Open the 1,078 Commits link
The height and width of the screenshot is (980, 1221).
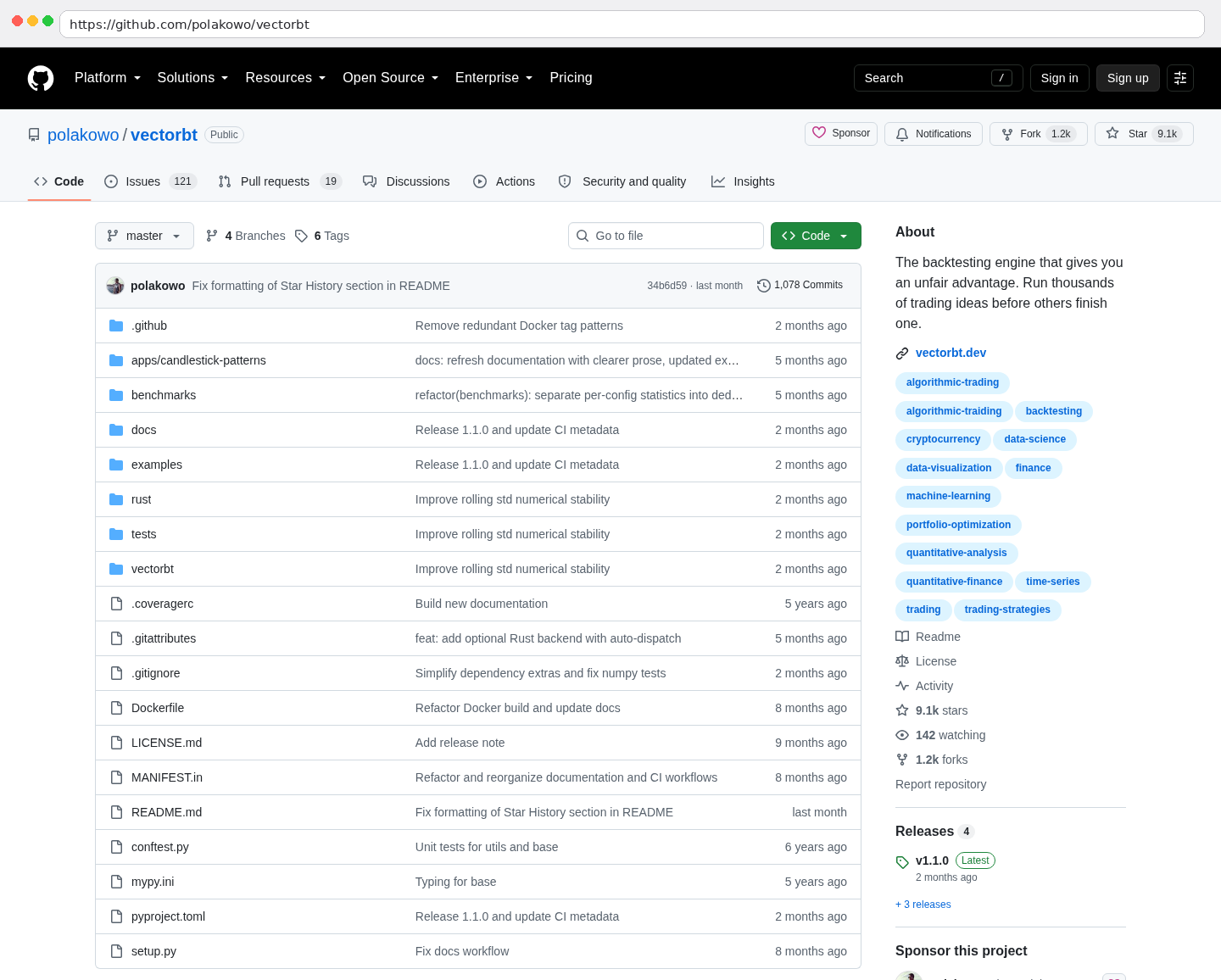(x=800, y=286)
